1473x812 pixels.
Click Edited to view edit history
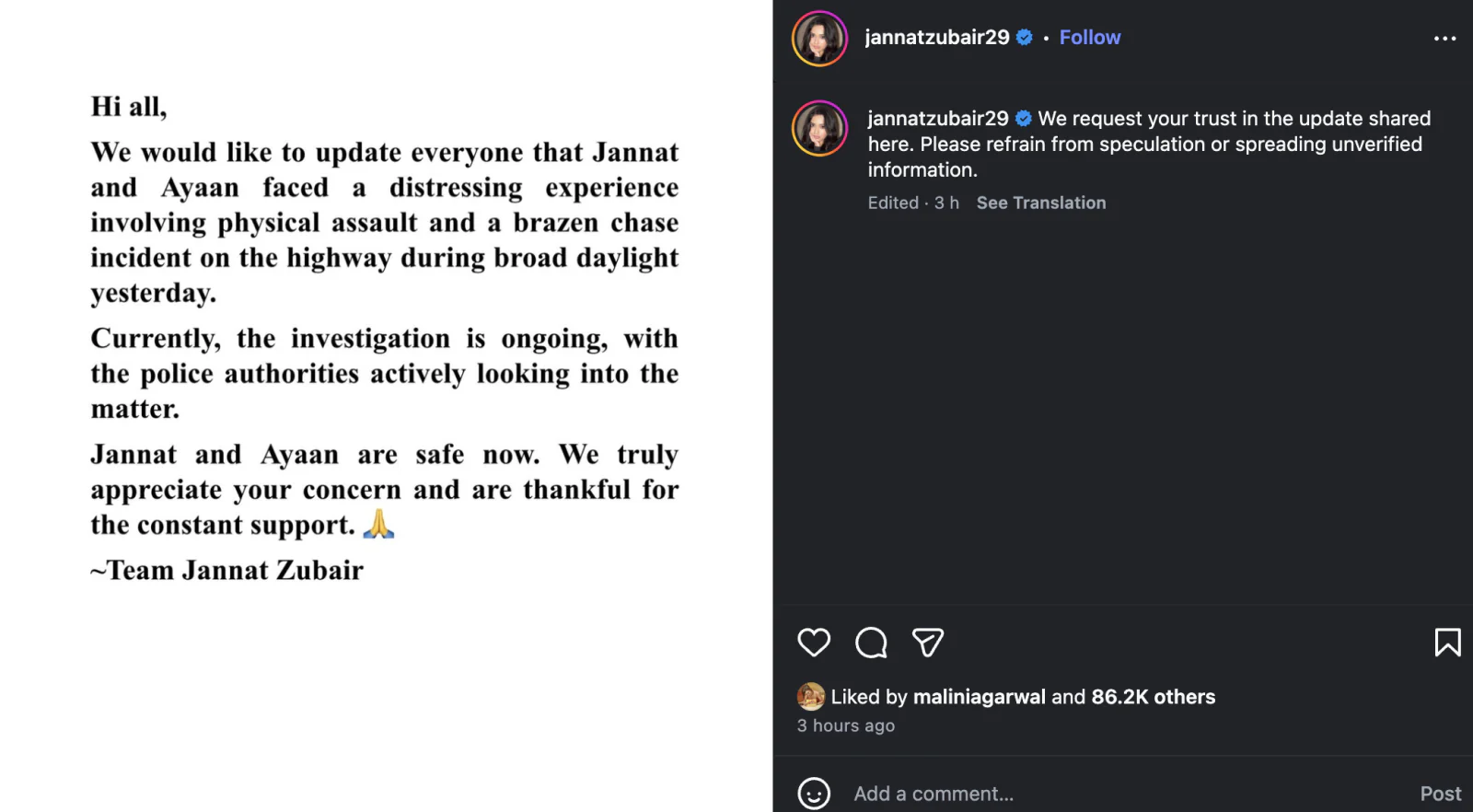[892, 203]
